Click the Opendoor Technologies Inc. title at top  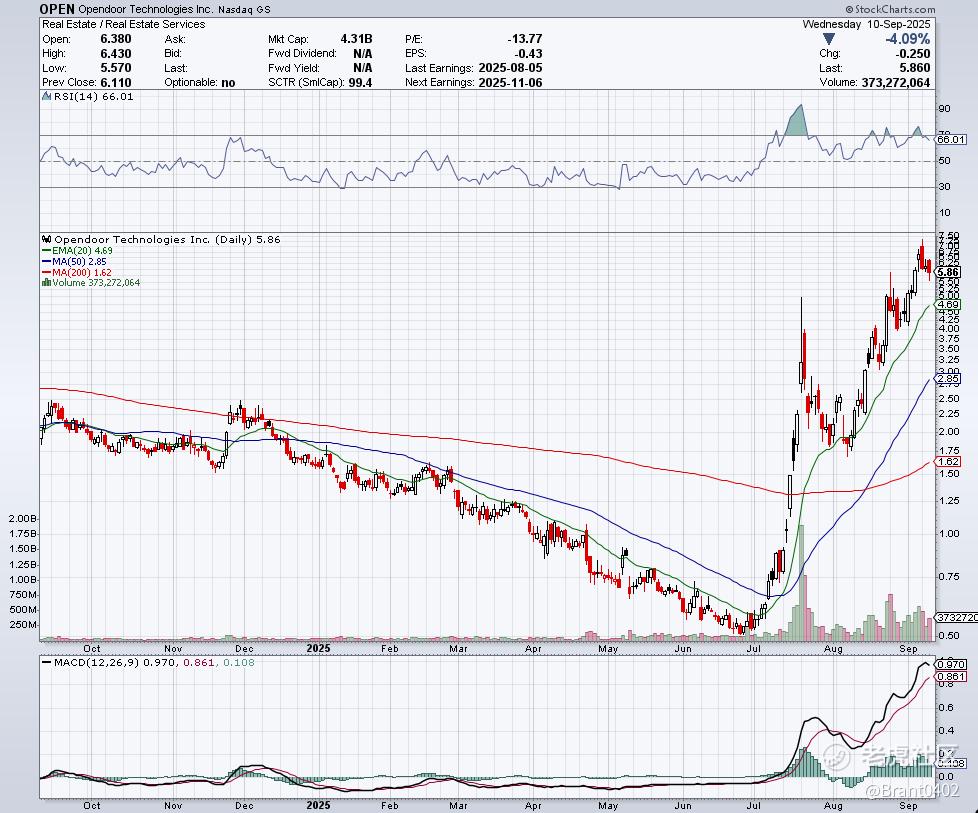click(147, 9)
